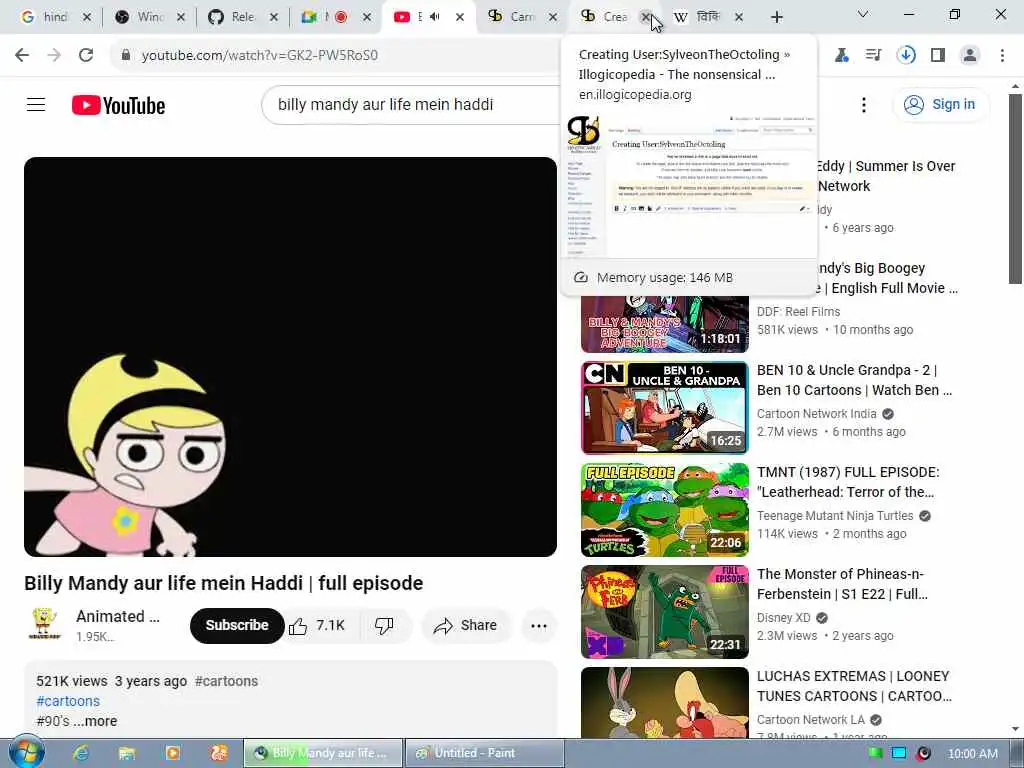The image size is (1024, 768).
Task: Subscribe to the Animated channel
Action: click(x=237, y=626)
